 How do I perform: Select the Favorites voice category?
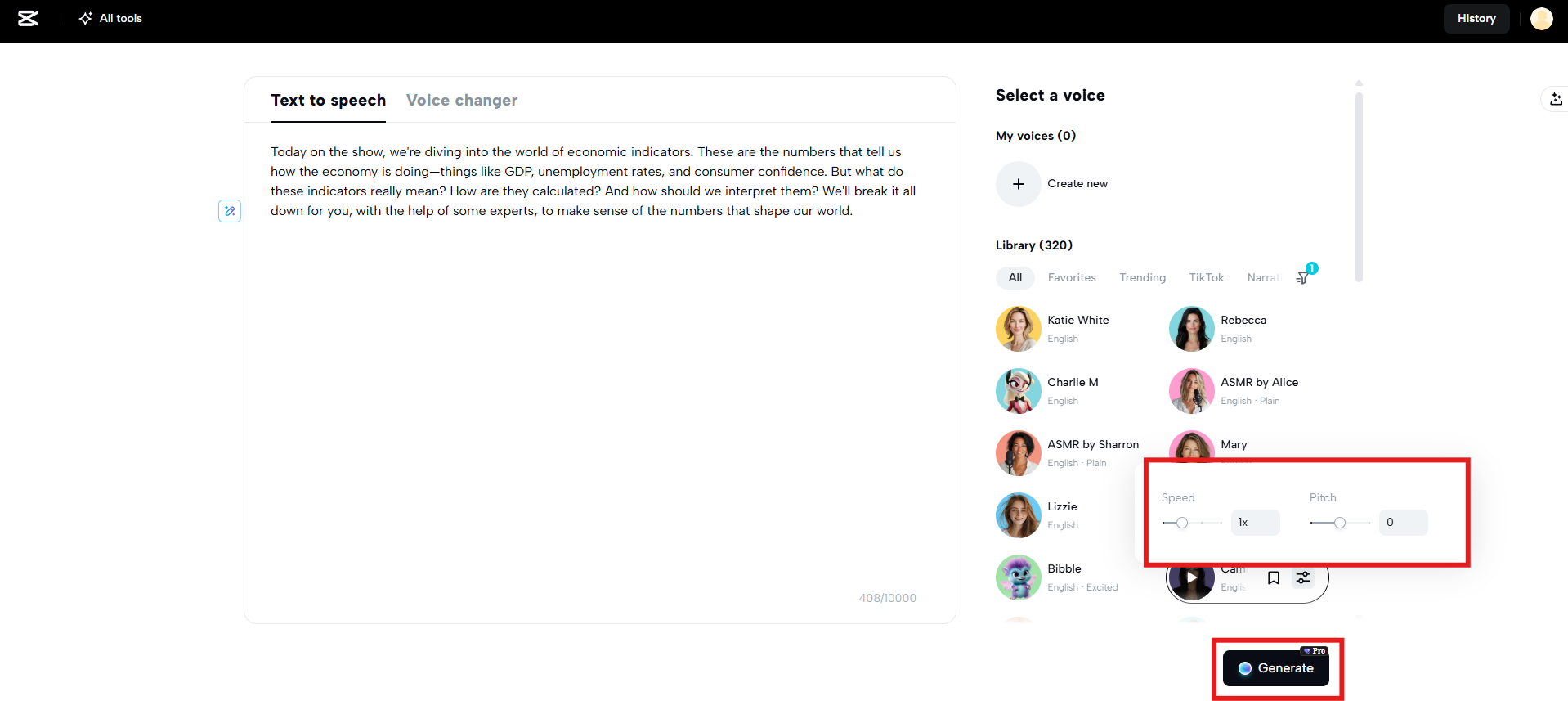(1072, 278)
